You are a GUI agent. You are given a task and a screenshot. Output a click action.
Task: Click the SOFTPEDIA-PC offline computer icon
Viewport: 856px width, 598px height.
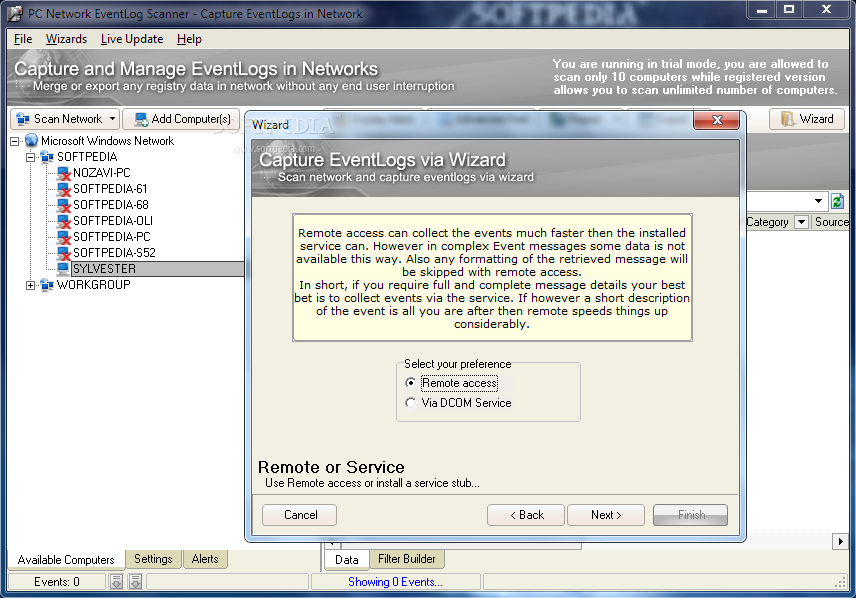click(64, 238)
